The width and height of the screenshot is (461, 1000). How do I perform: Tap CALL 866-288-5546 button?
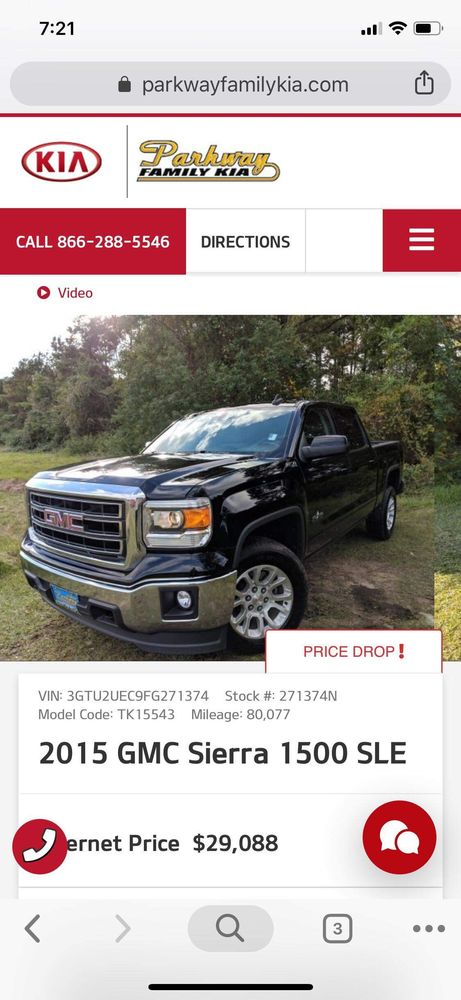(x=93, y=242)
